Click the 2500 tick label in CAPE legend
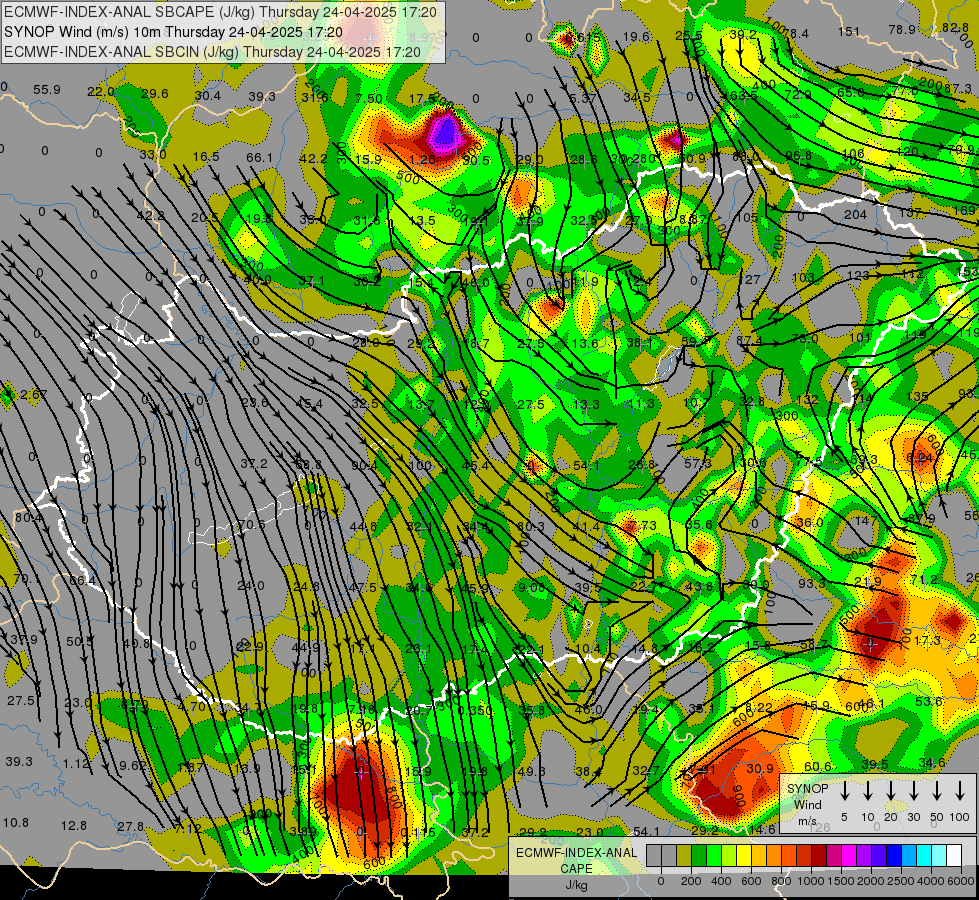The image size is (979, 900). 900,881
